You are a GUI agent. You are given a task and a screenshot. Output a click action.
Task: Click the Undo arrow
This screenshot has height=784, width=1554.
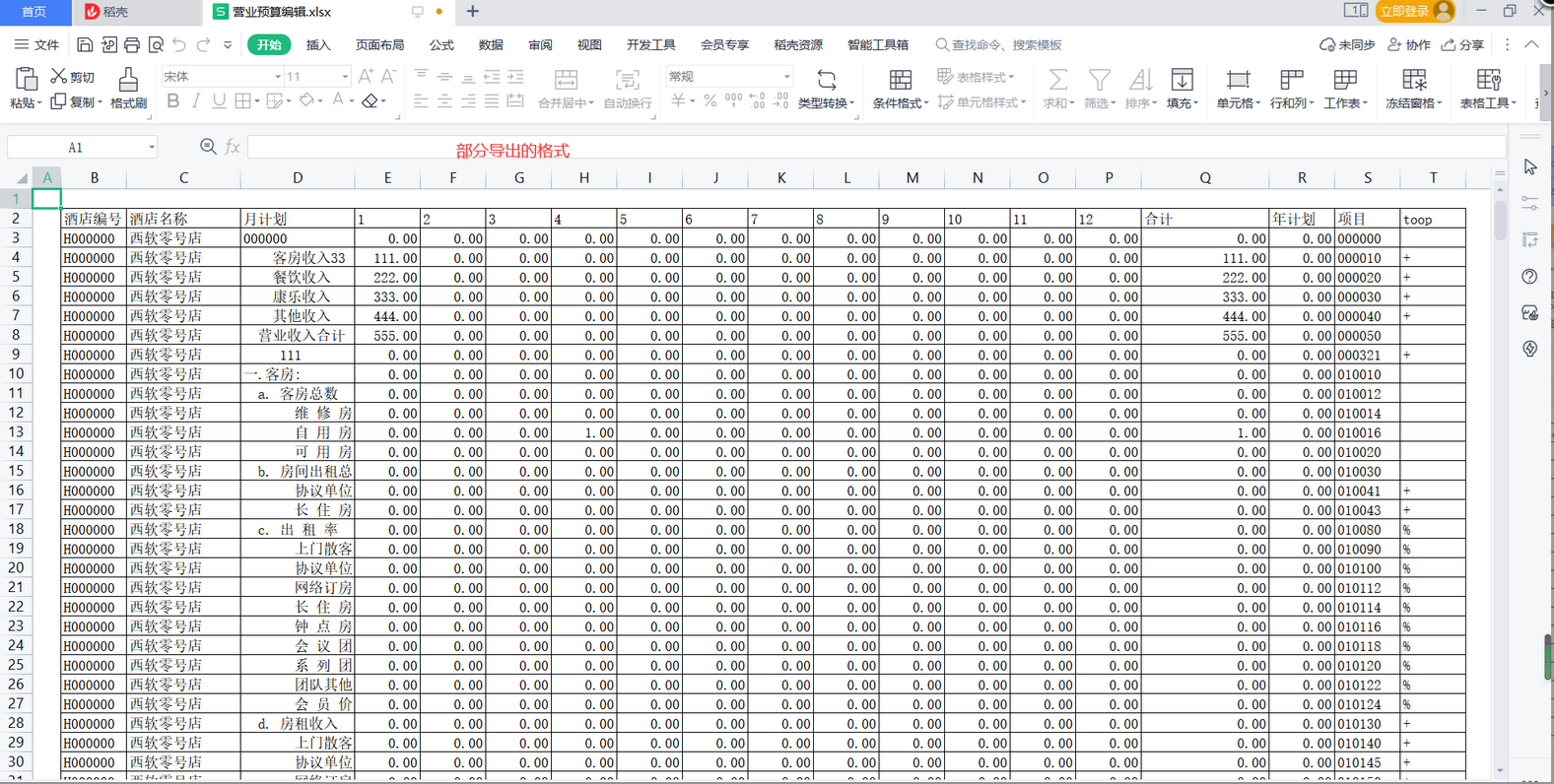point(179,44)
